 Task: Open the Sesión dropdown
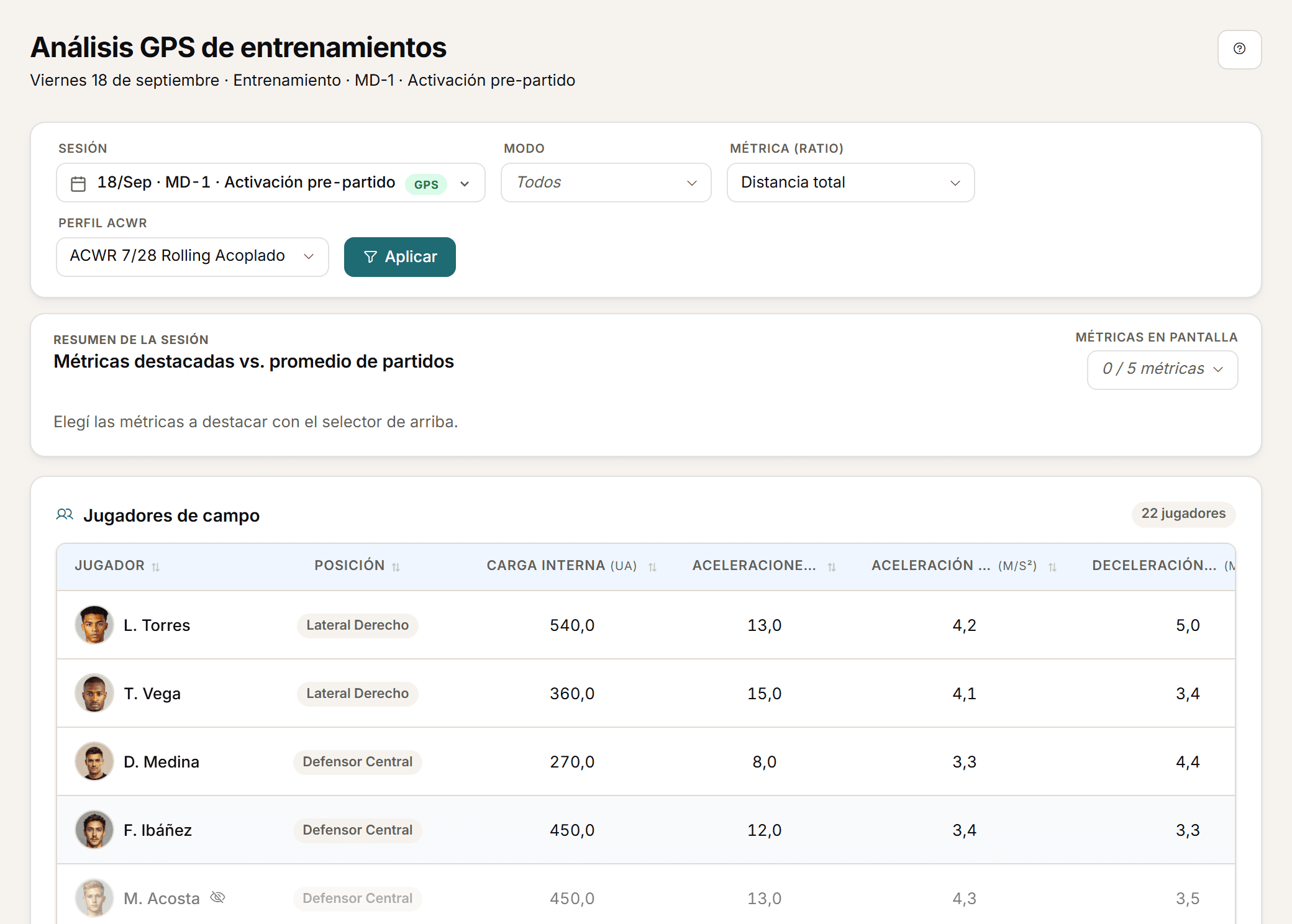271,183
